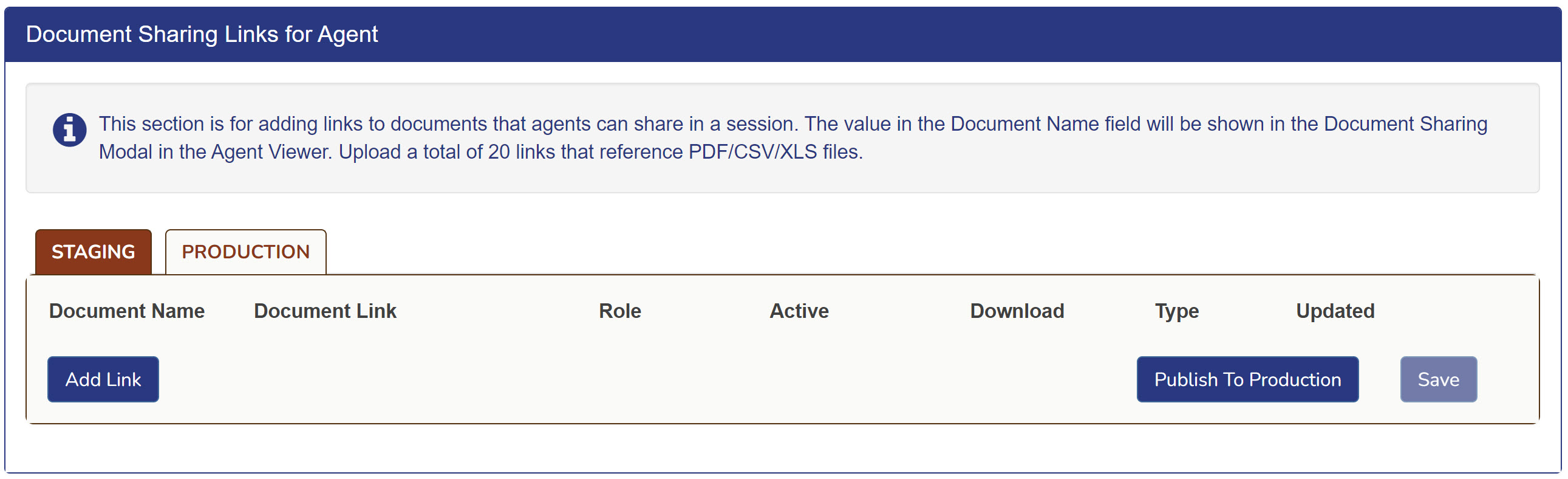Click the 'Document Sharing Links for Agent' title
The height and width of the screenshot is (479, 1568).
[x=202, y=34]
